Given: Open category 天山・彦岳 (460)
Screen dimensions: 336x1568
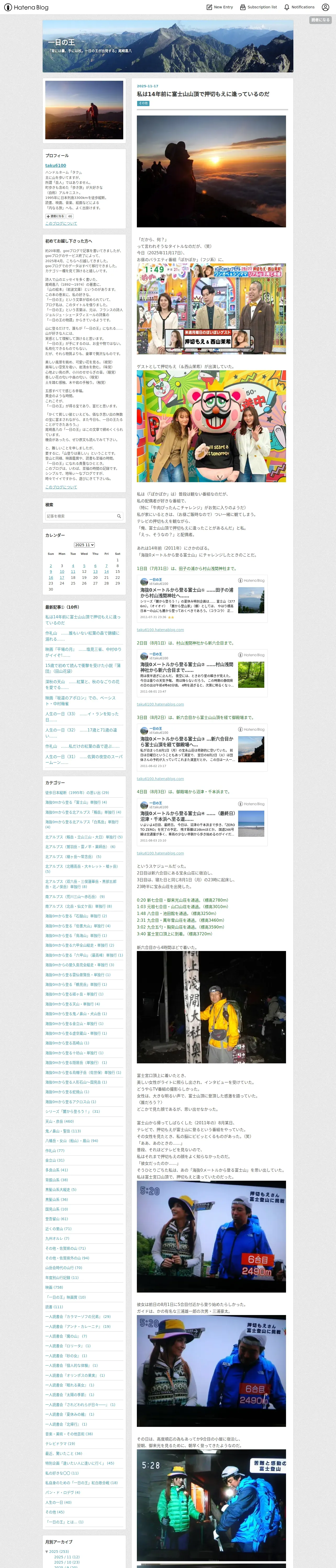Looking at the screenshot, I should (59, 1121).
